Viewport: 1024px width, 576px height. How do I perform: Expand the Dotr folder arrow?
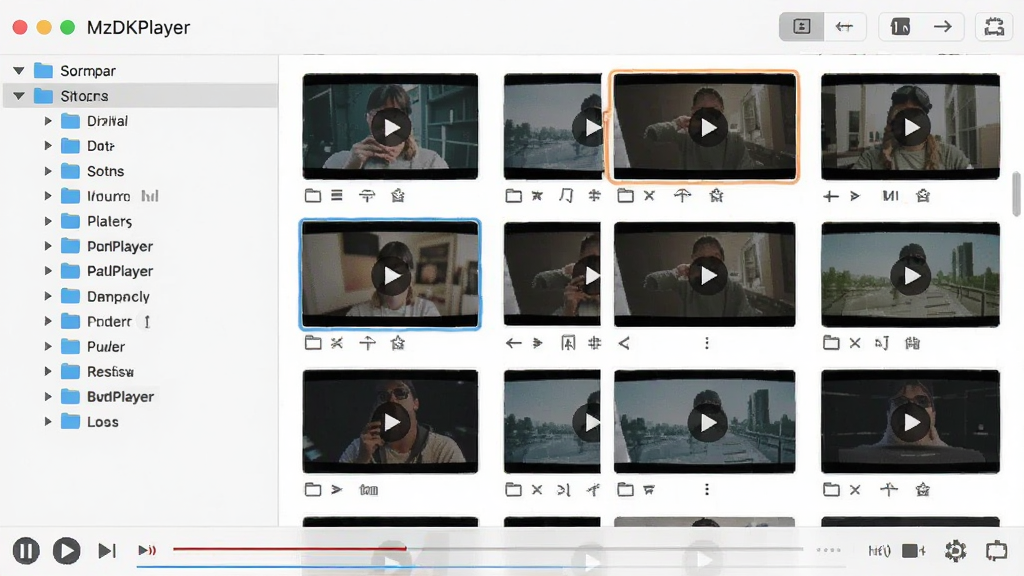click(x=48, y=146)
